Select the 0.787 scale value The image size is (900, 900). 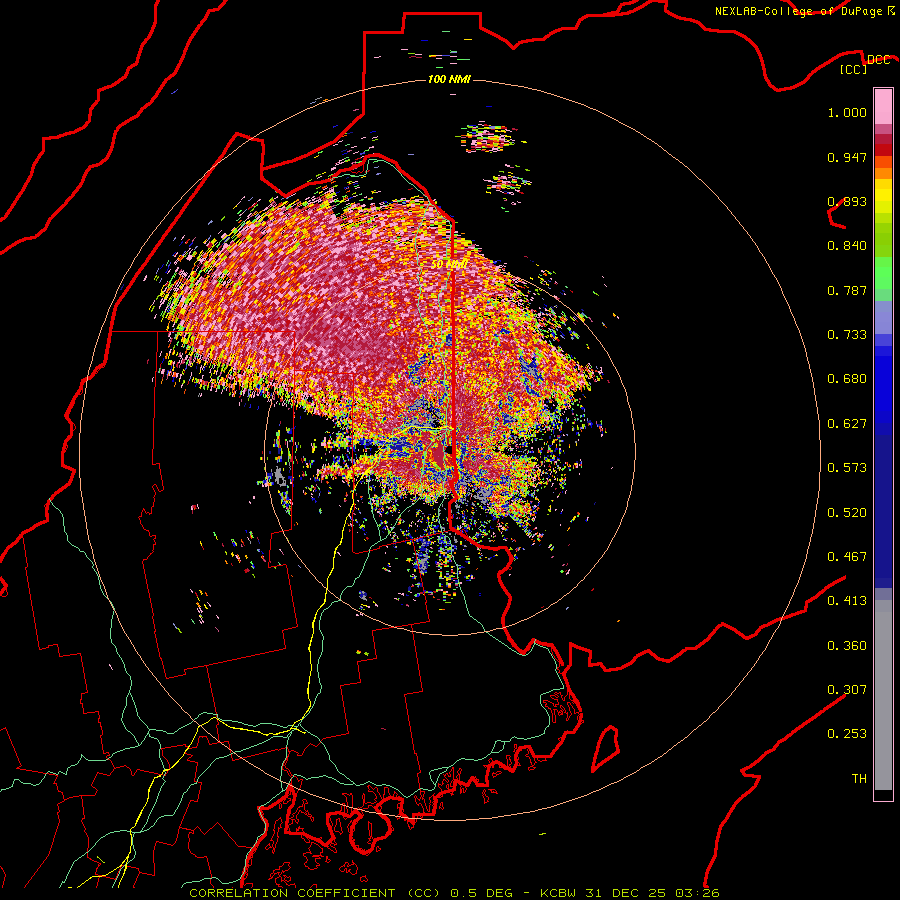pyautogui.click(x=847, y=290)
